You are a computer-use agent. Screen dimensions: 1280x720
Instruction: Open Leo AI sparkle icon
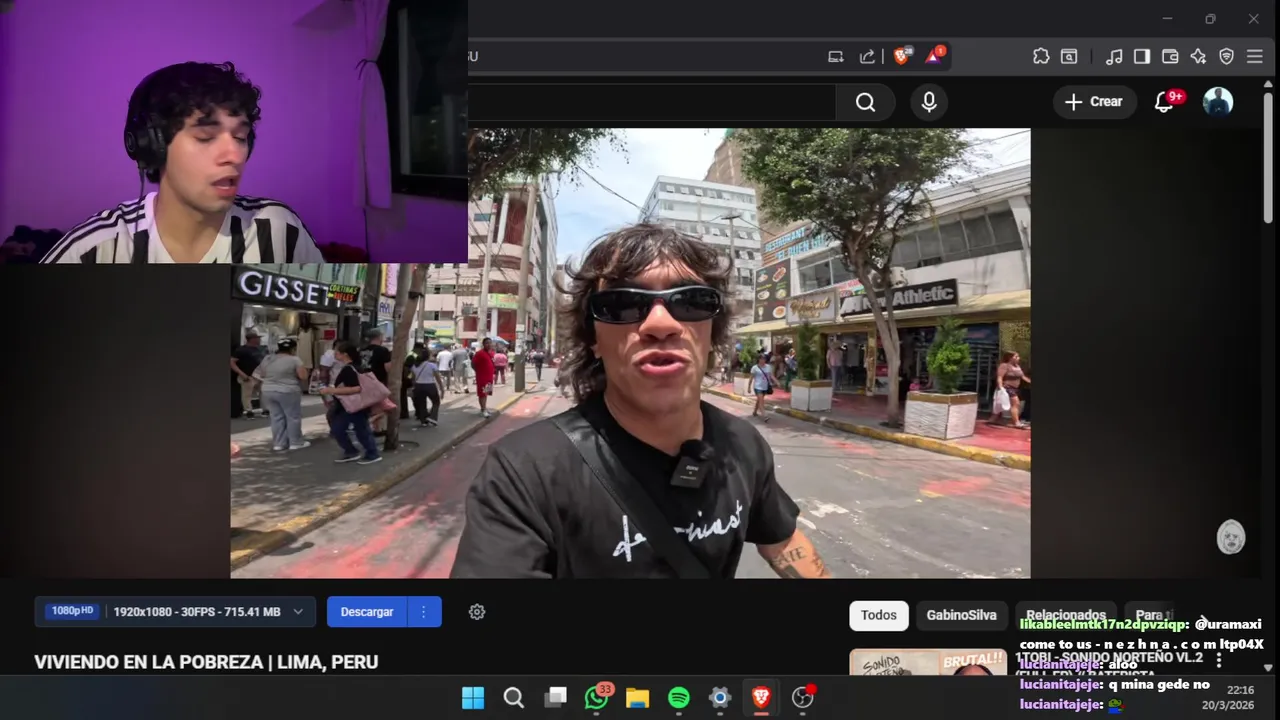click(1198, 57)
